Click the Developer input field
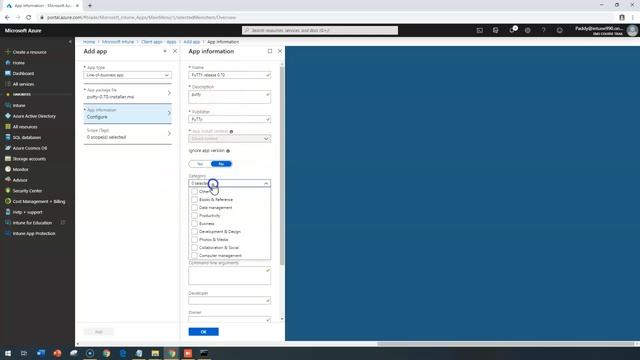Screen dimensions: 640x360 pyautogui.click(x=229, y=300)
